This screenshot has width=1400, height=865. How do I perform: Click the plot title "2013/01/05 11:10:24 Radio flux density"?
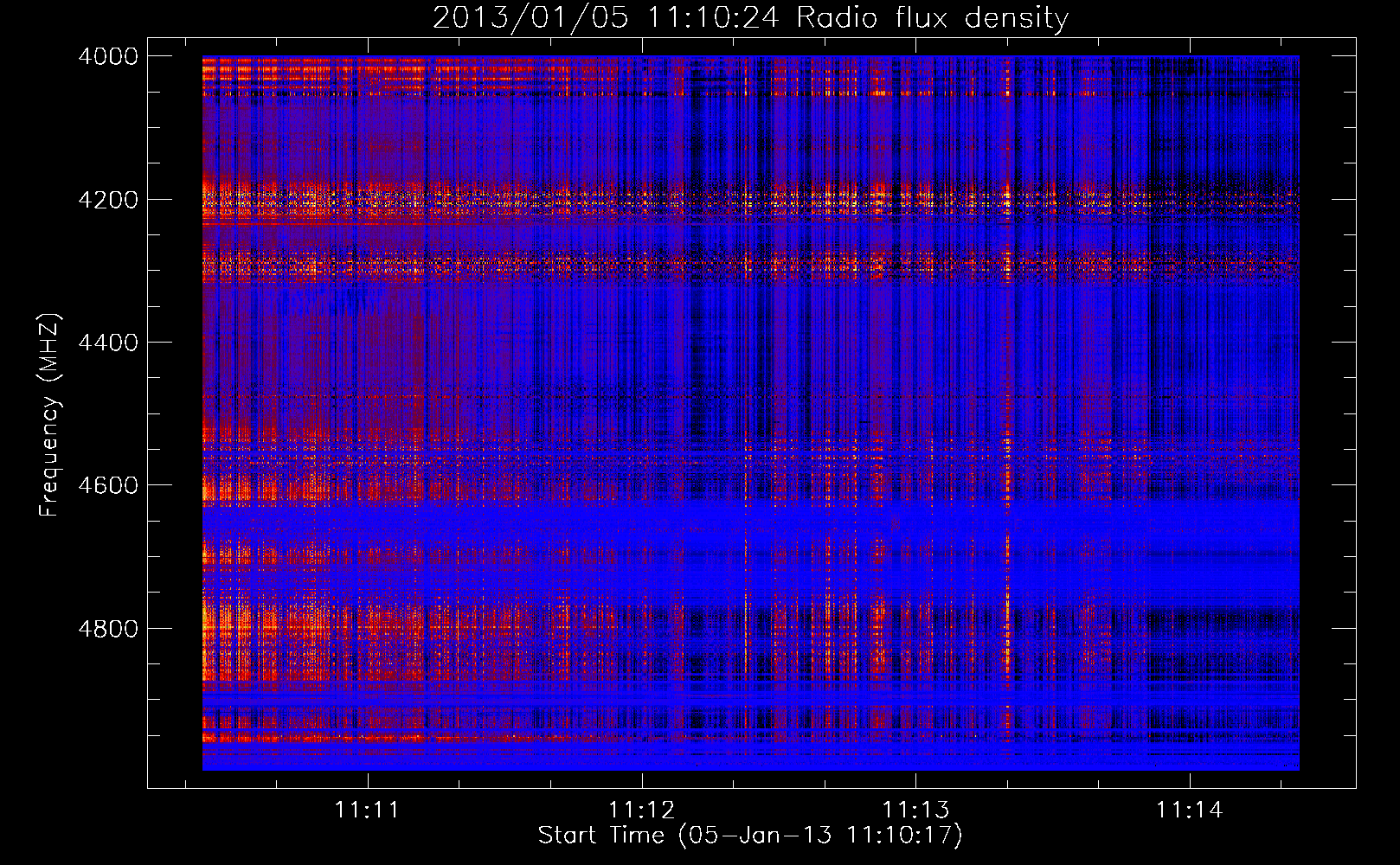[750, 18]
